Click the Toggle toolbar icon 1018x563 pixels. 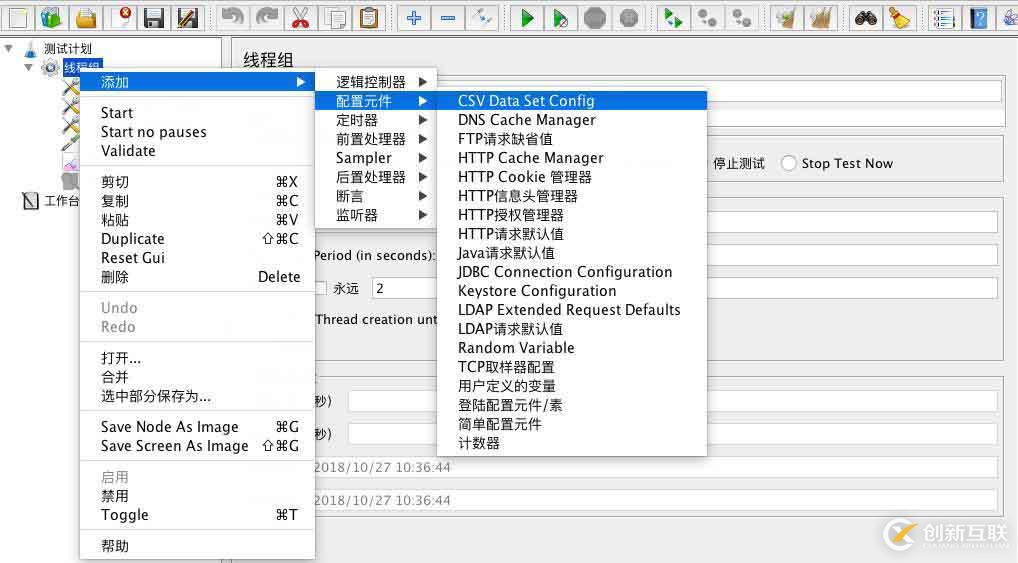482,18
